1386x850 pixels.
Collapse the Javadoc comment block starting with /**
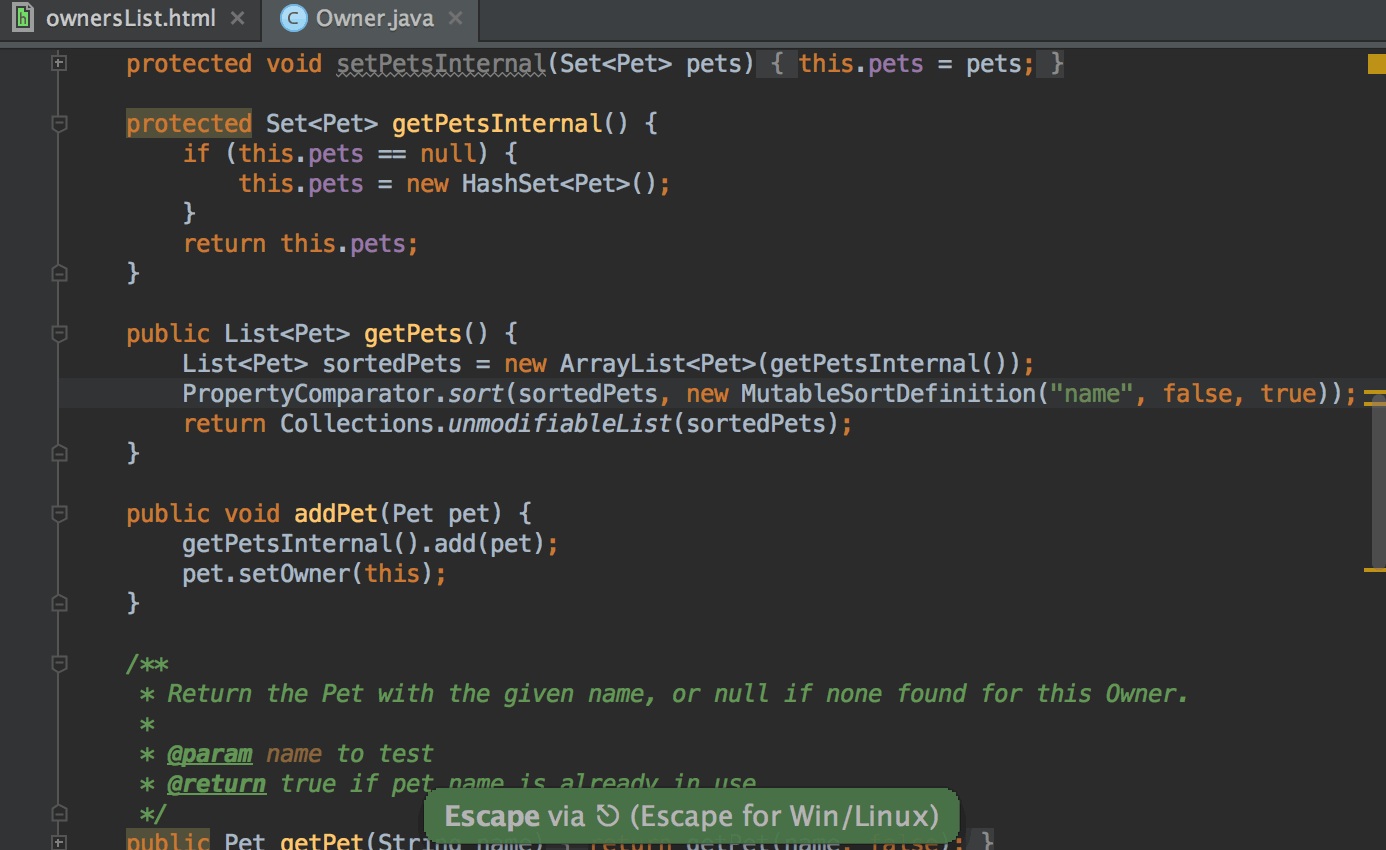point(59,663)
